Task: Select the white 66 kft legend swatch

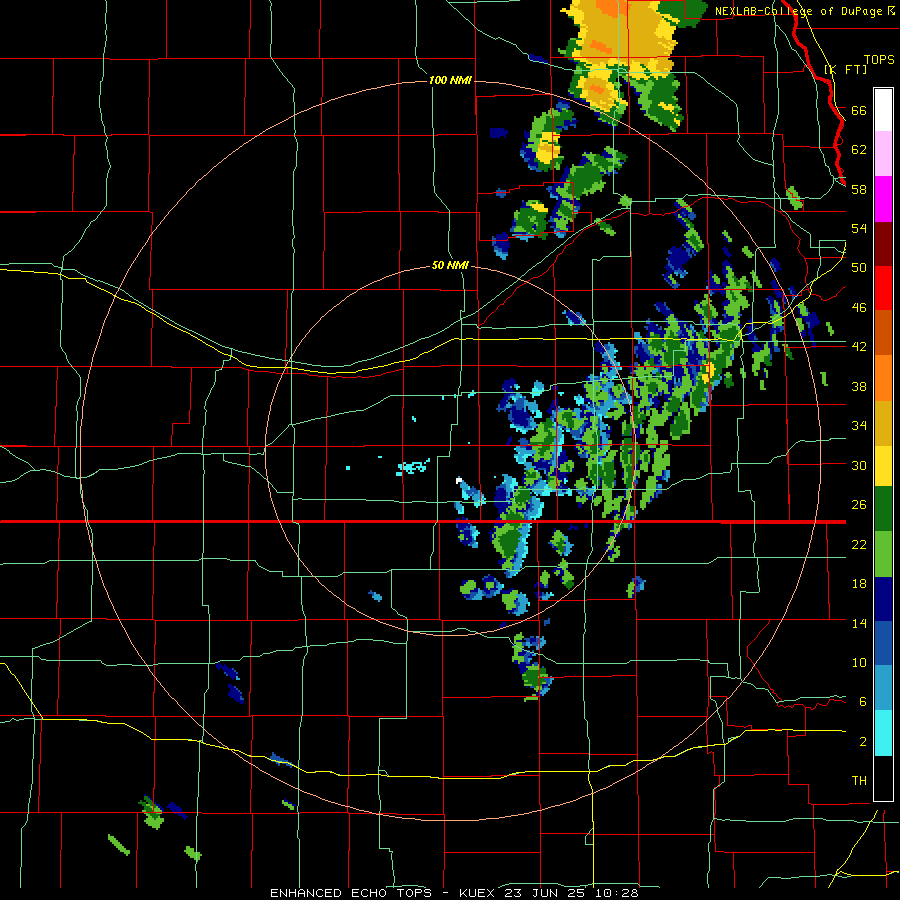Action: (x=883, y=110)
